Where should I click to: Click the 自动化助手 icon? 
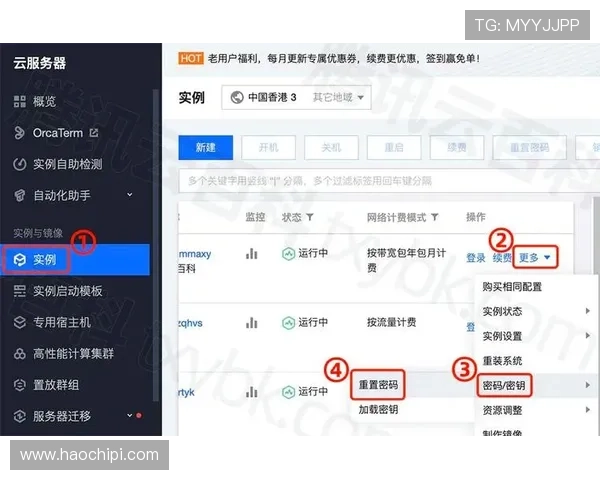coord(20,195)
